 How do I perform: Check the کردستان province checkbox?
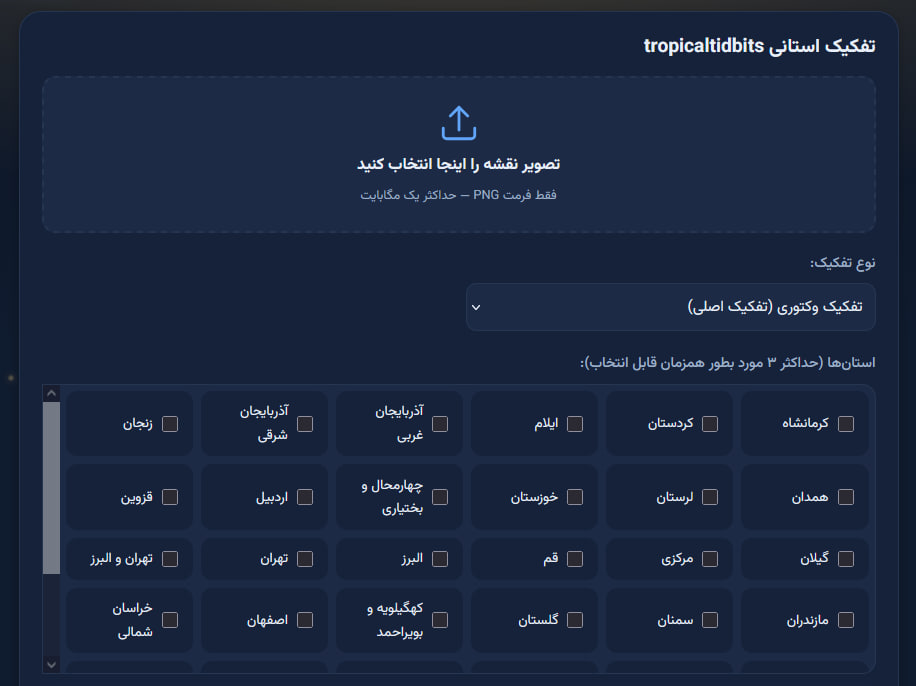(710, 424)
